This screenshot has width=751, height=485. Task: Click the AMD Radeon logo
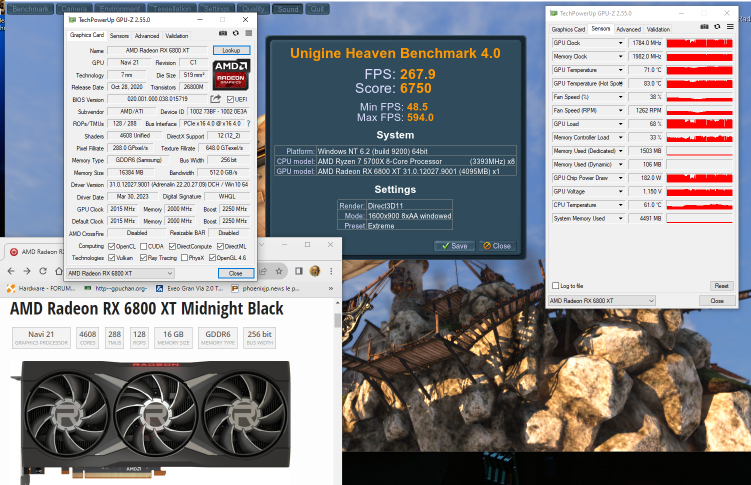pyautogui.click(x=231, y=75)
